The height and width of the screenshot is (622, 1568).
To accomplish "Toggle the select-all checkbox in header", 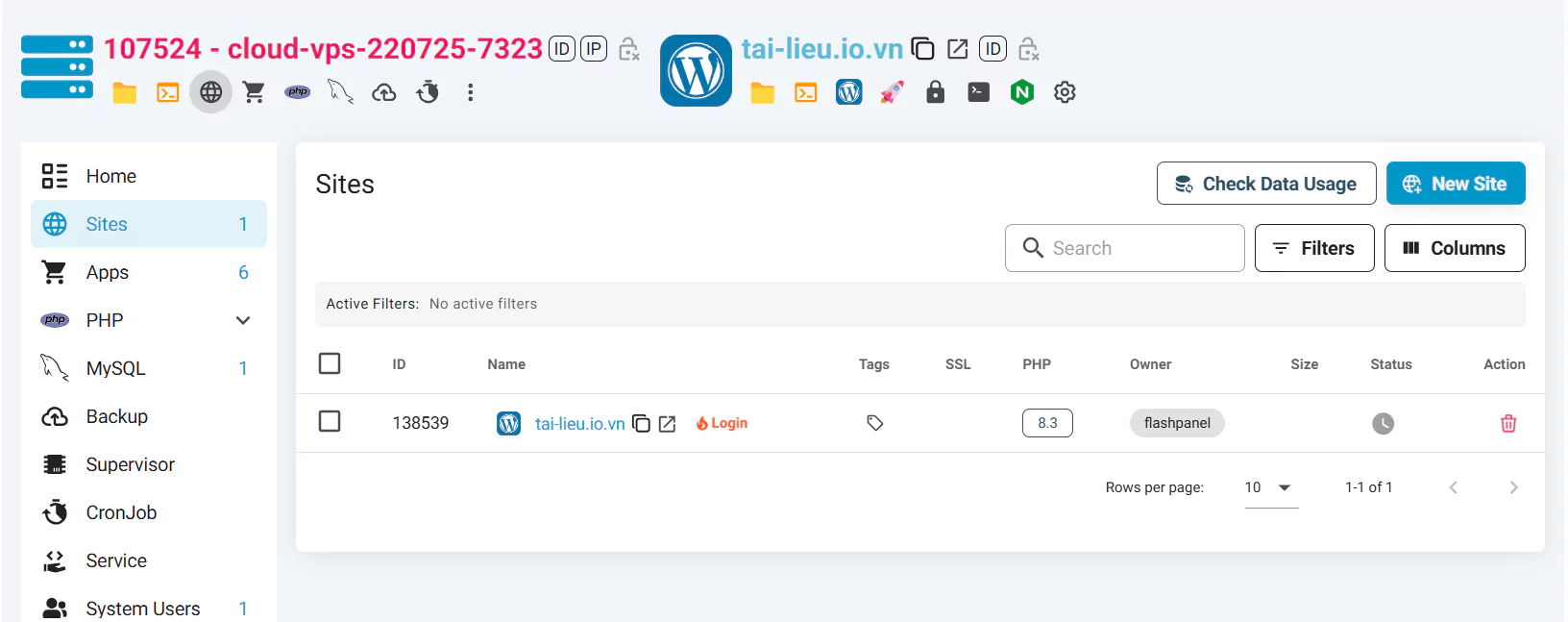I will (x=330, y=363).
